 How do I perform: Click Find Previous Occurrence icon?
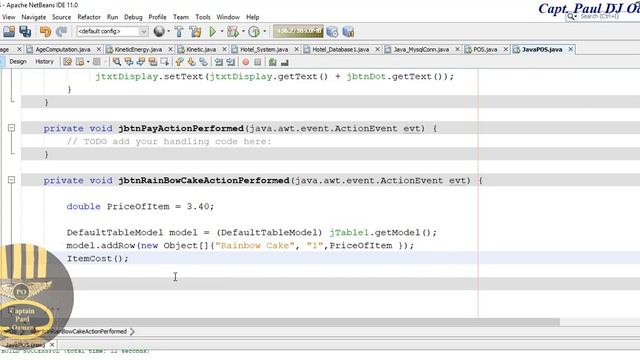[129, 62]
